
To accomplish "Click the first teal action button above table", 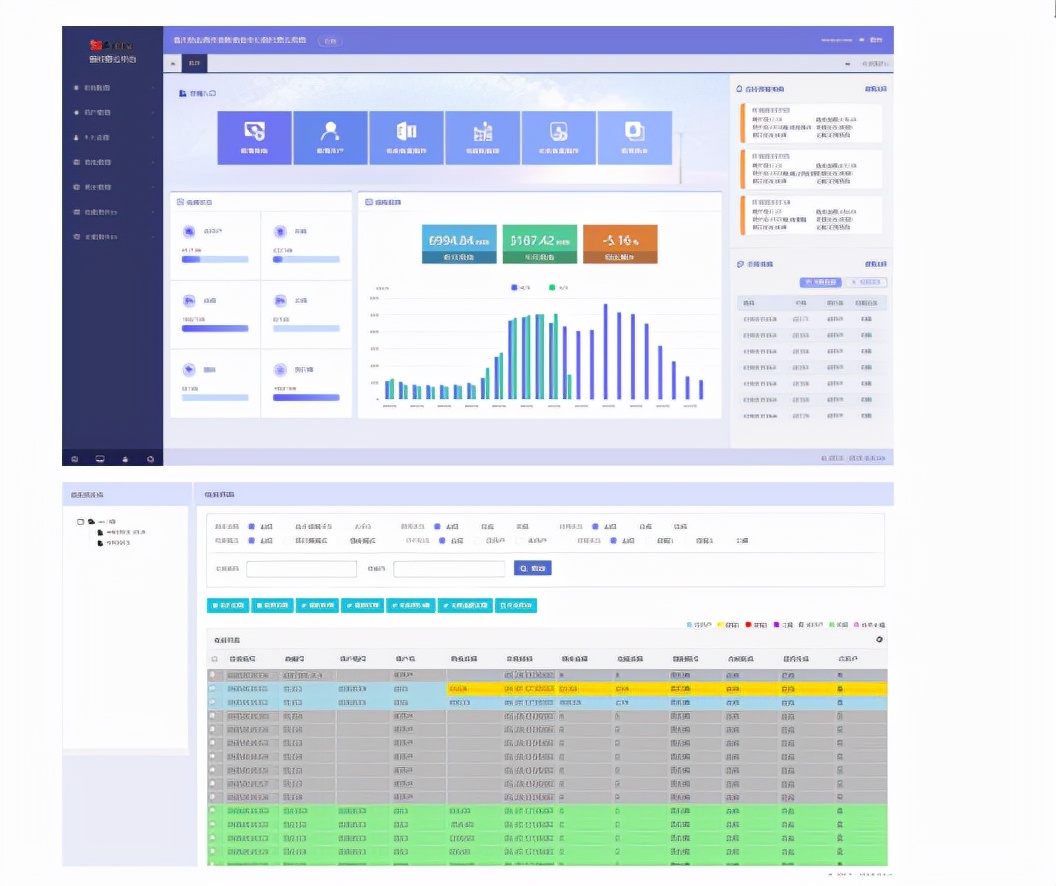I will click(227, 605).
